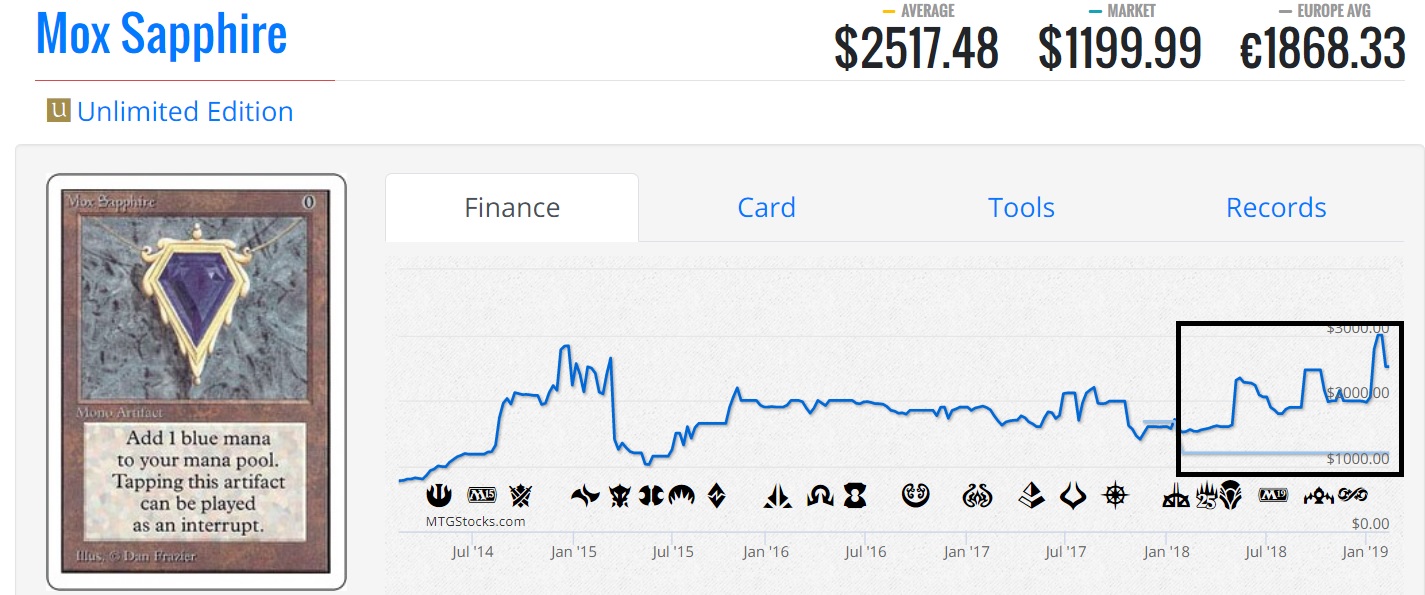Open the Finance tab
The width and height of the screenshot is (1425, 595).
512,208
